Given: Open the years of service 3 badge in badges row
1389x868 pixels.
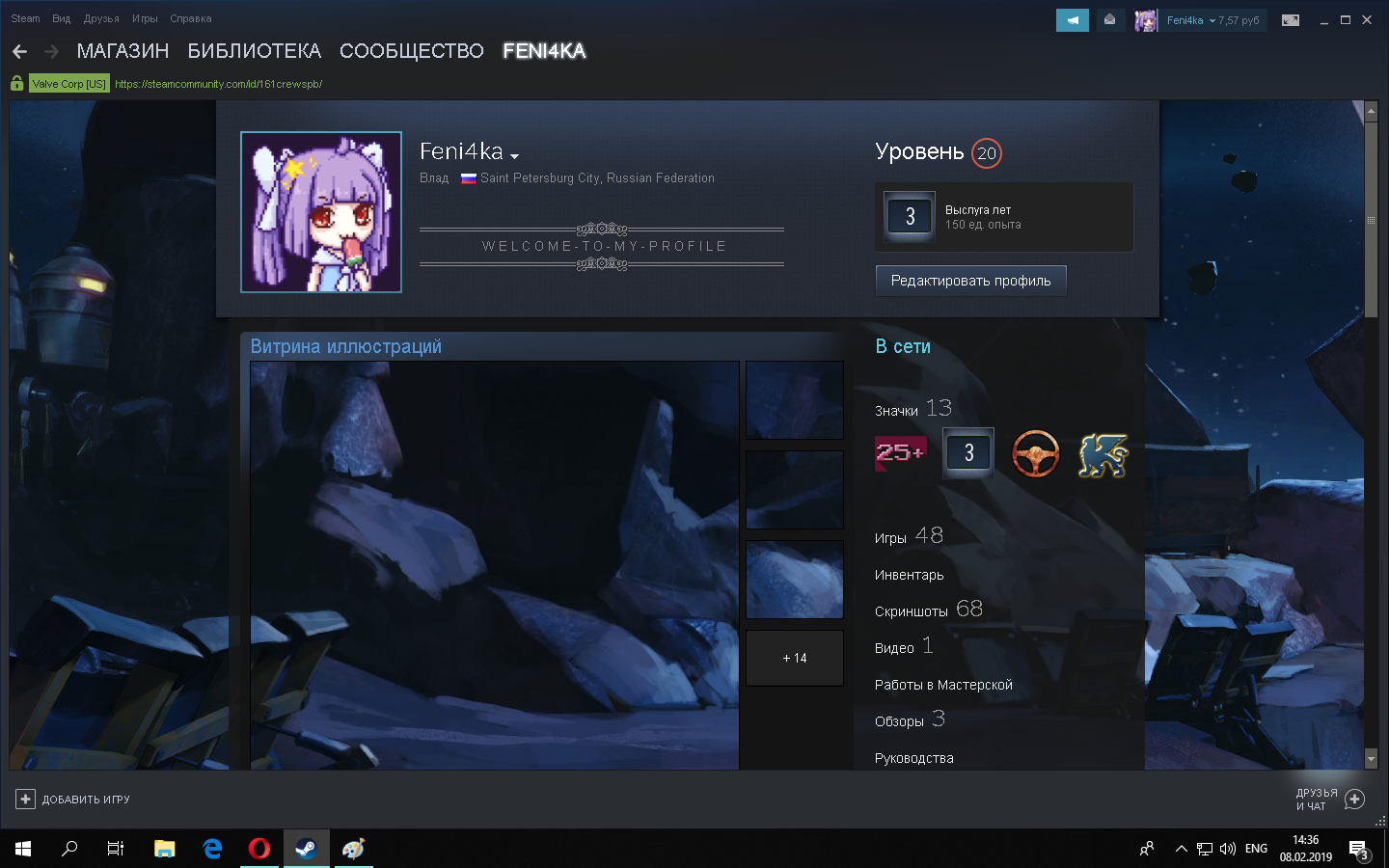Looking at the screenshot, I should point(968,452).
